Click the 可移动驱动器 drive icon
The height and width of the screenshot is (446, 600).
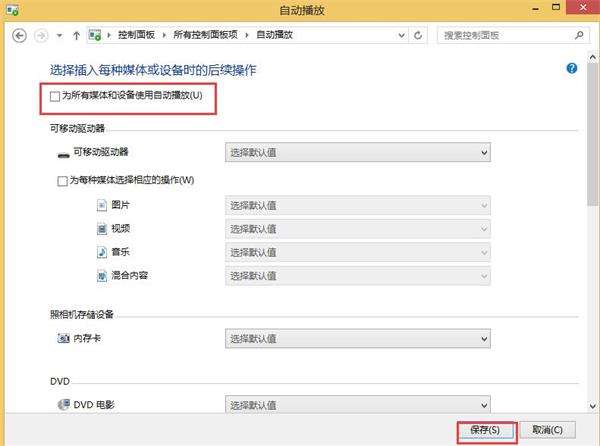[63, 155]
